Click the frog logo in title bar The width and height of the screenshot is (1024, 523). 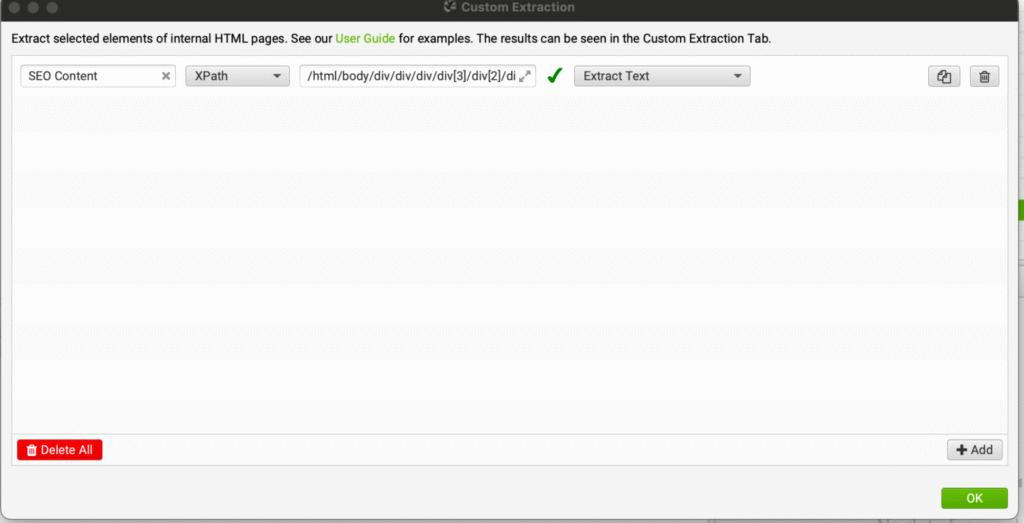tap(450, 7)
